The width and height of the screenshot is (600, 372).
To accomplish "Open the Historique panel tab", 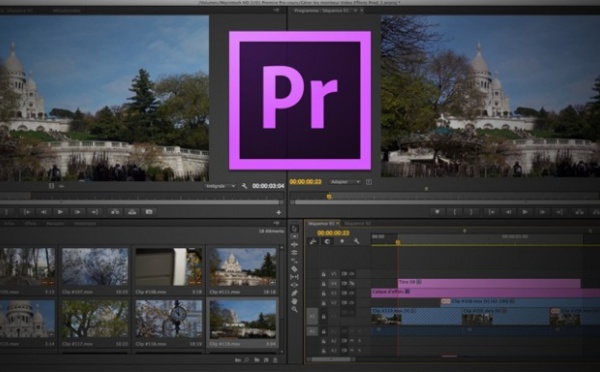I will pos(85,223).
